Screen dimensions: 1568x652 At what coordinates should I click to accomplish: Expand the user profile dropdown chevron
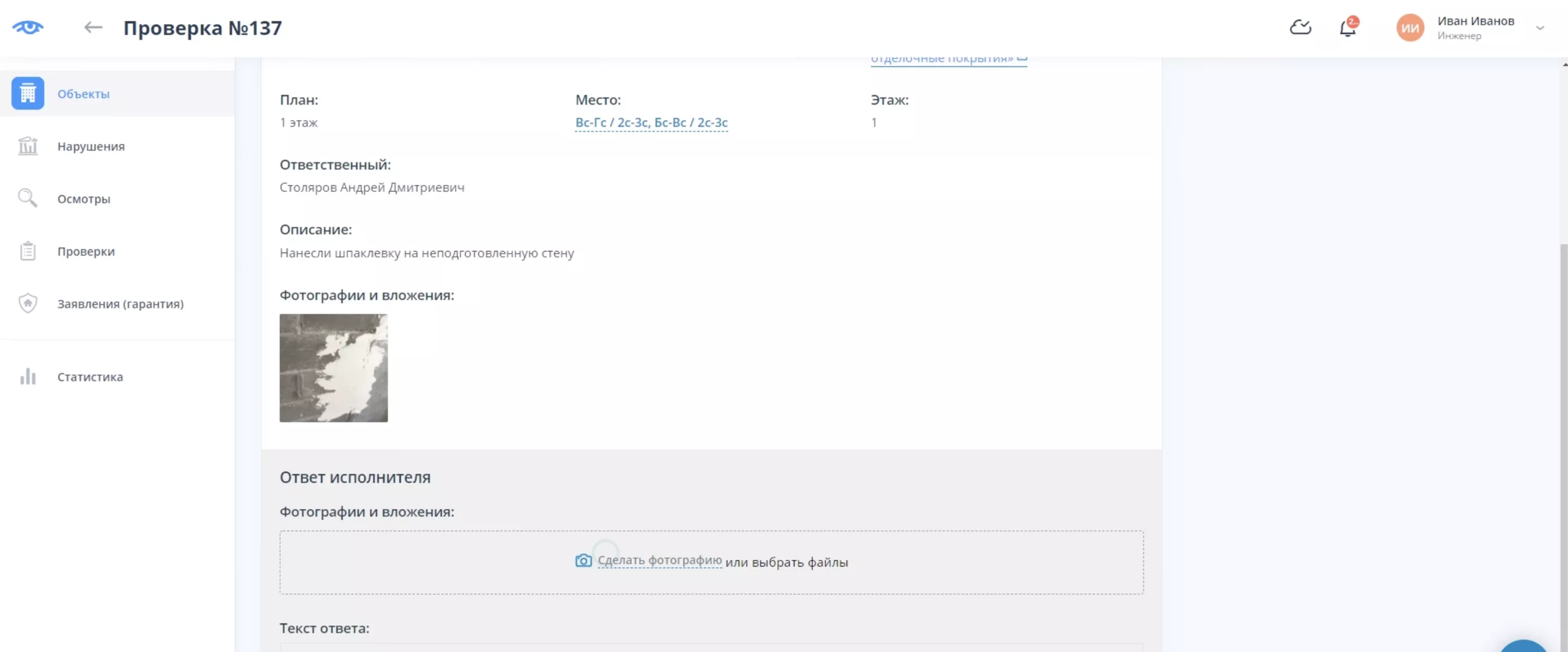pyautogui.click(x=1539, y=28)
